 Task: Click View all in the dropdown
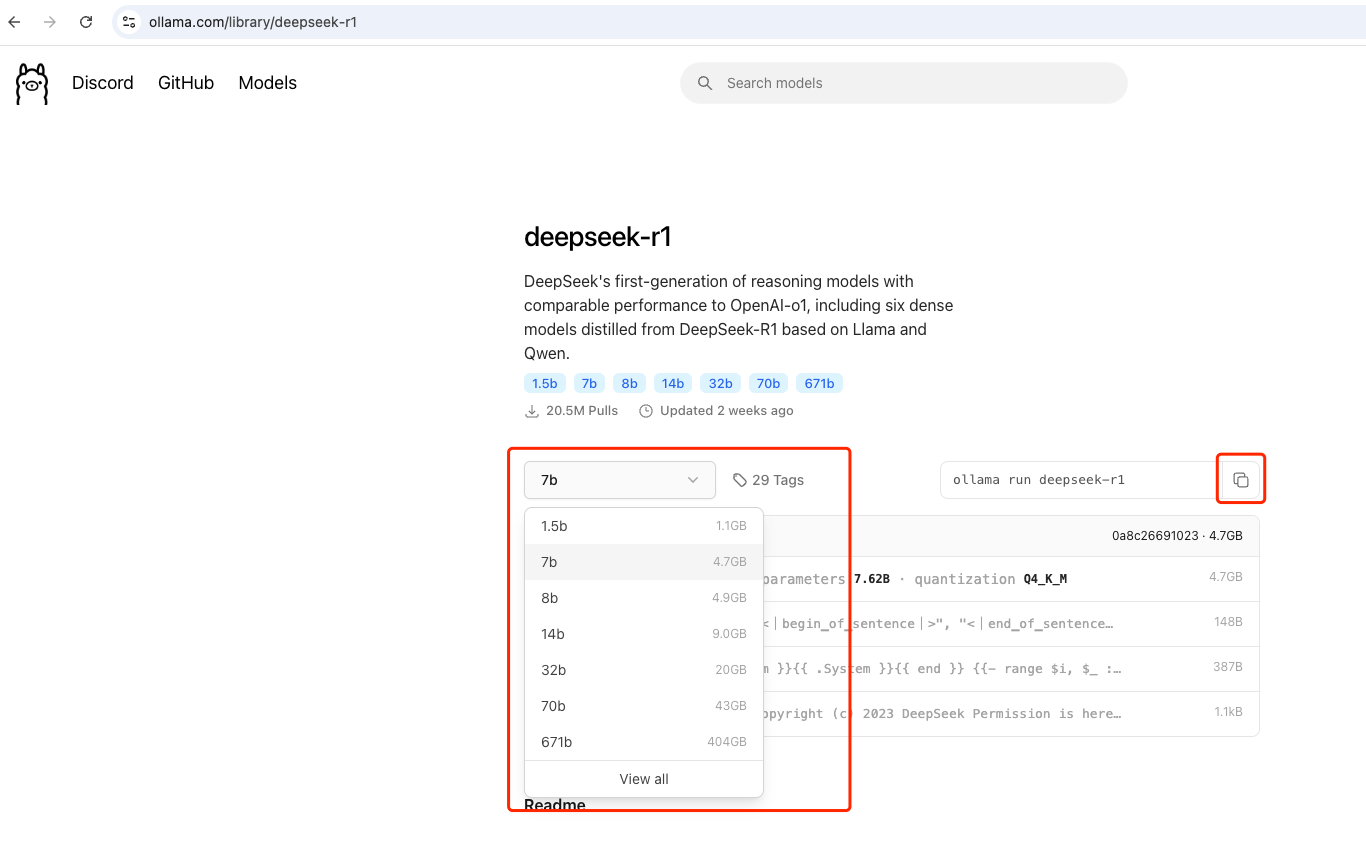click(x=643, y=779)
